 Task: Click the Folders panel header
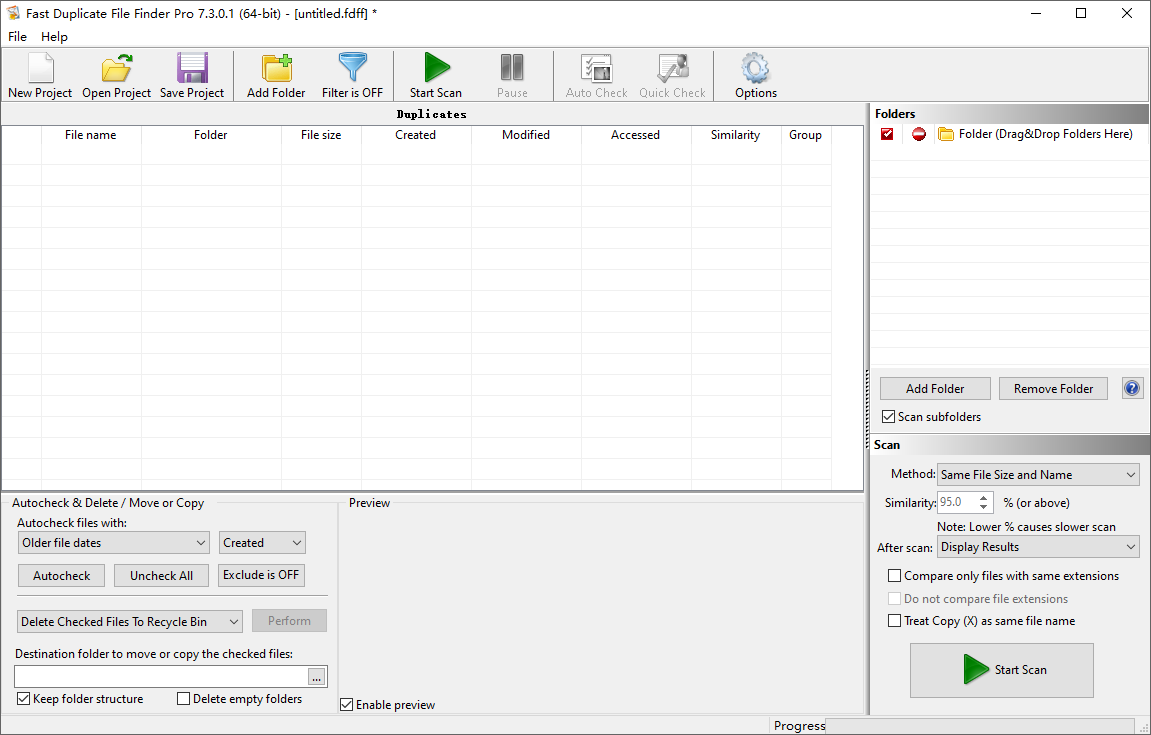1009,114
